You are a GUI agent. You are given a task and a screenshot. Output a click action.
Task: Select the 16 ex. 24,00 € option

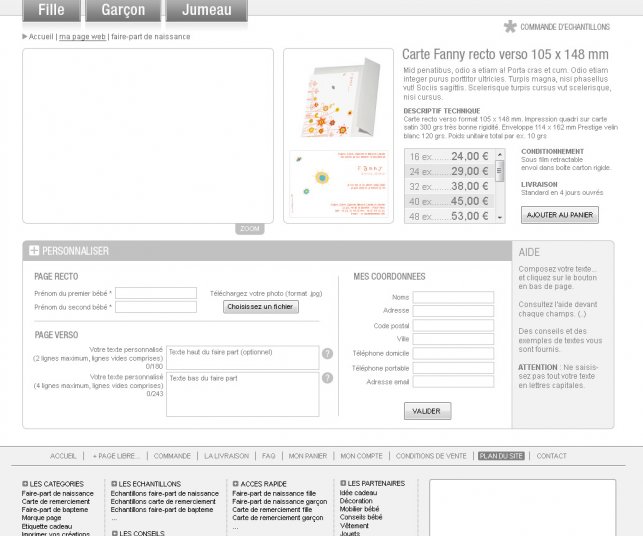(x=448, y=156)
